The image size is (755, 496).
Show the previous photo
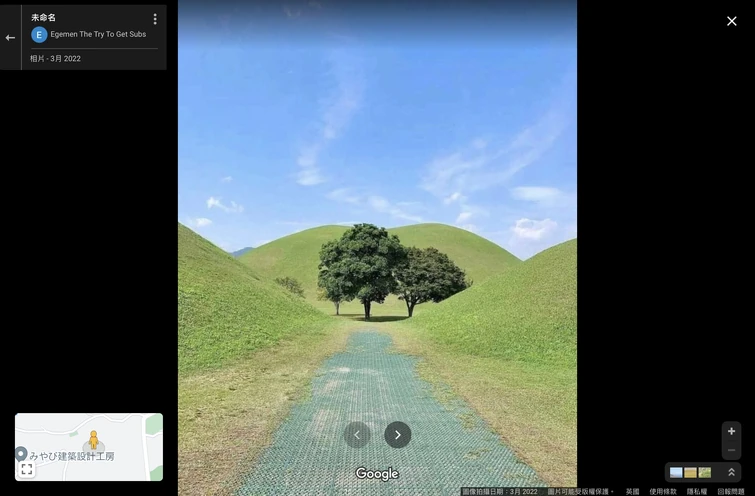click(x=357, y=435)
